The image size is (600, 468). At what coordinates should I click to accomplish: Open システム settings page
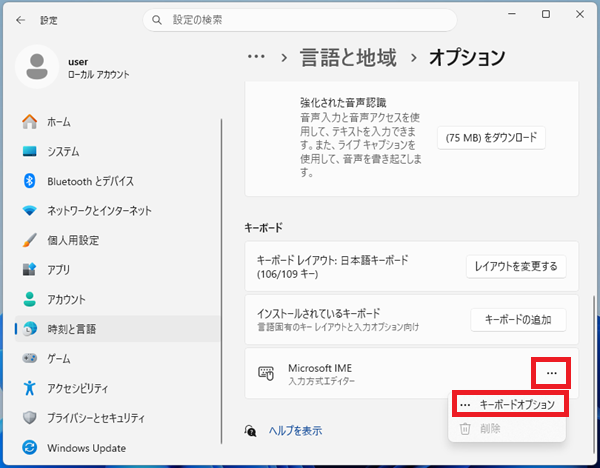tap(62, 152)
